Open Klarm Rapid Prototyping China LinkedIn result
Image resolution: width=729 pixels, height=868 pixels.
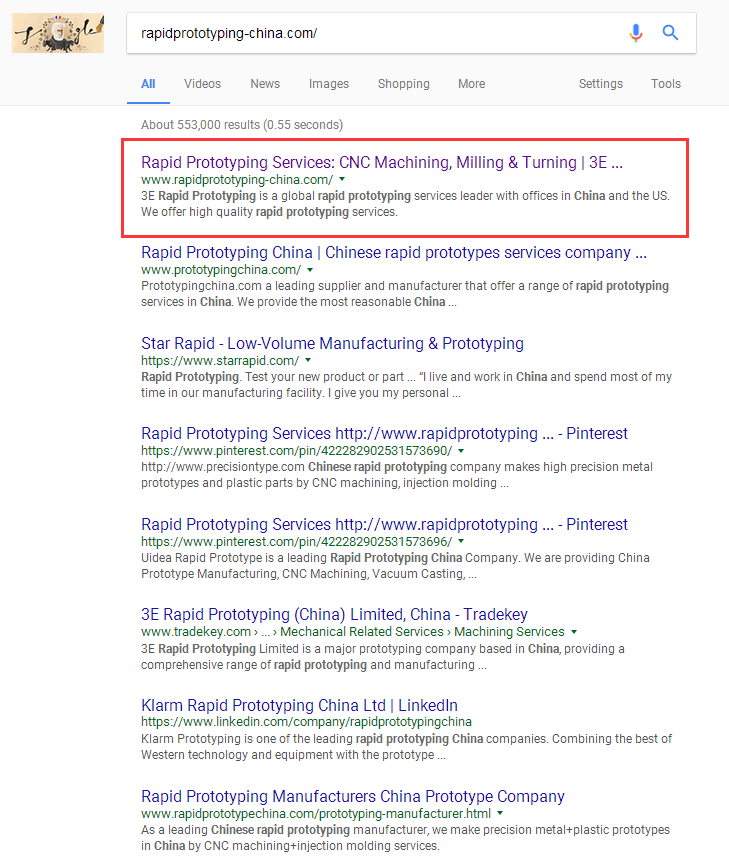[299, 705]
